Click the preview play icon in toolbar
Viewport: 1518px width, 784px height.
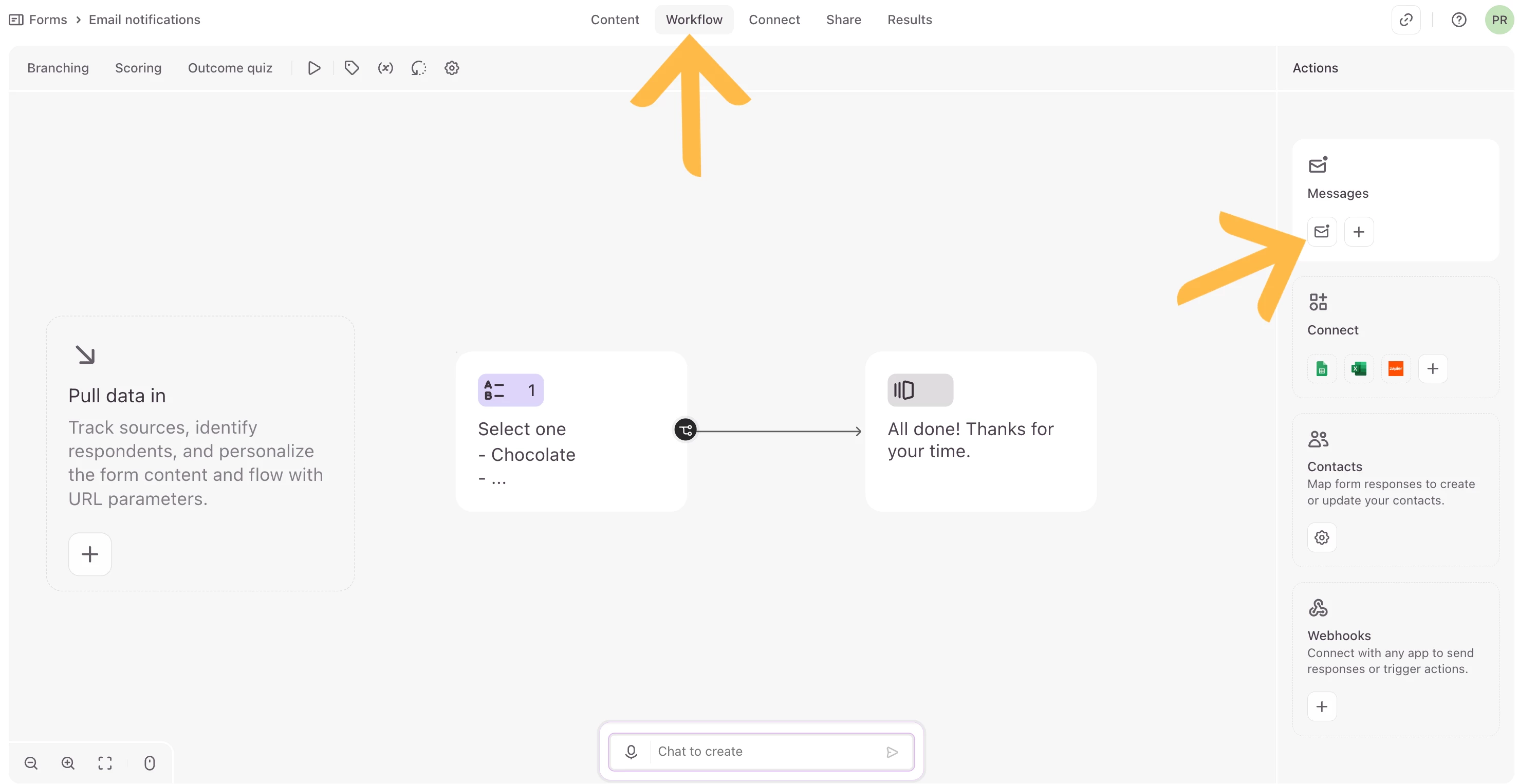(314, 68)
